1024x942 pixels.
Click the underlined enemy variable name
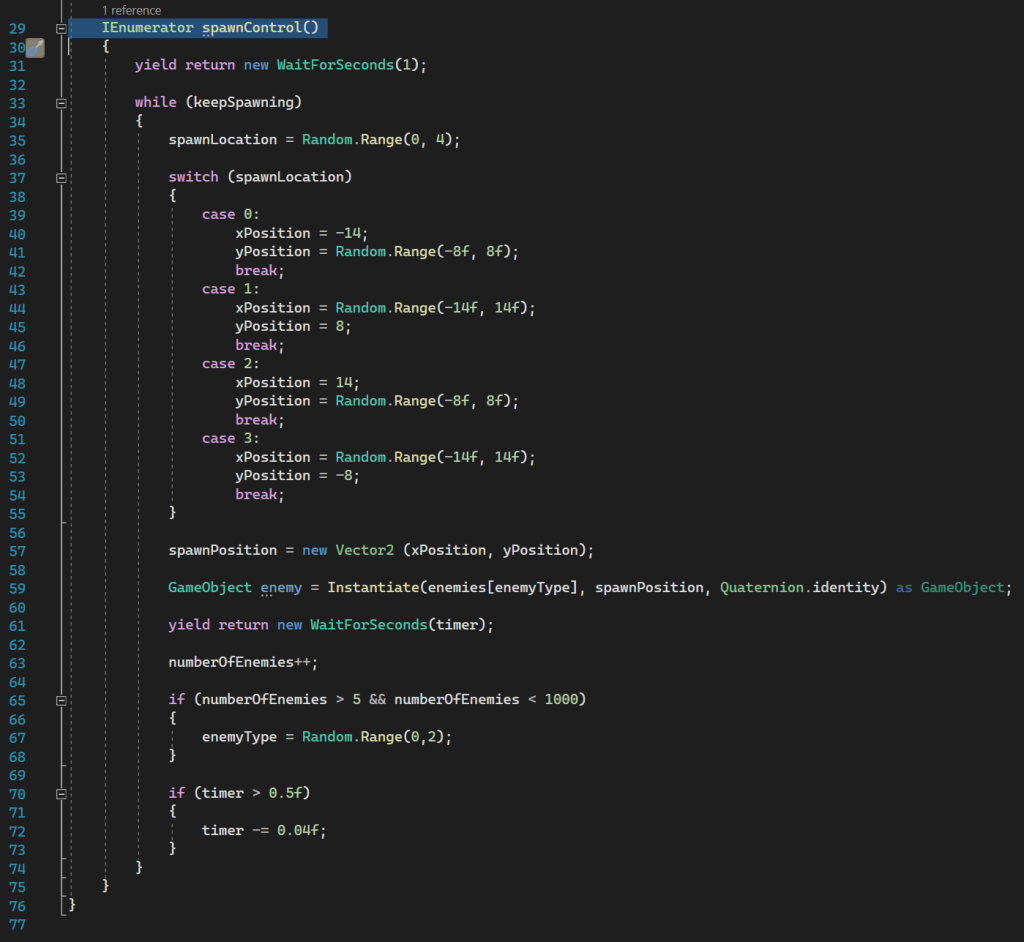(281, 588)
